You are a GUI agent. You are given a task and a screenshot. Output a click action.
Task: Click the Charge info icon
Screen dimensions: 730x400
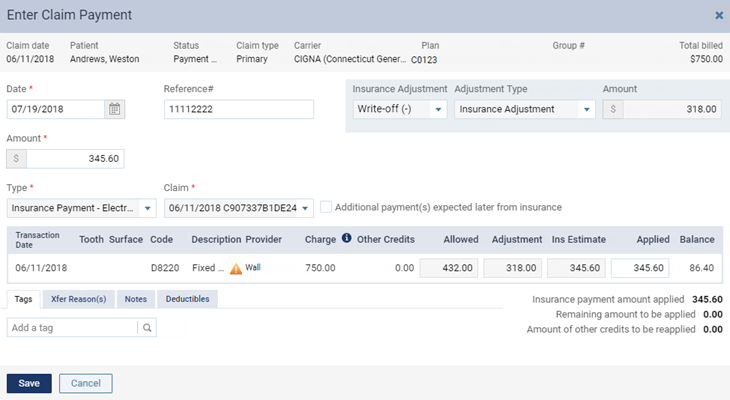346,238
